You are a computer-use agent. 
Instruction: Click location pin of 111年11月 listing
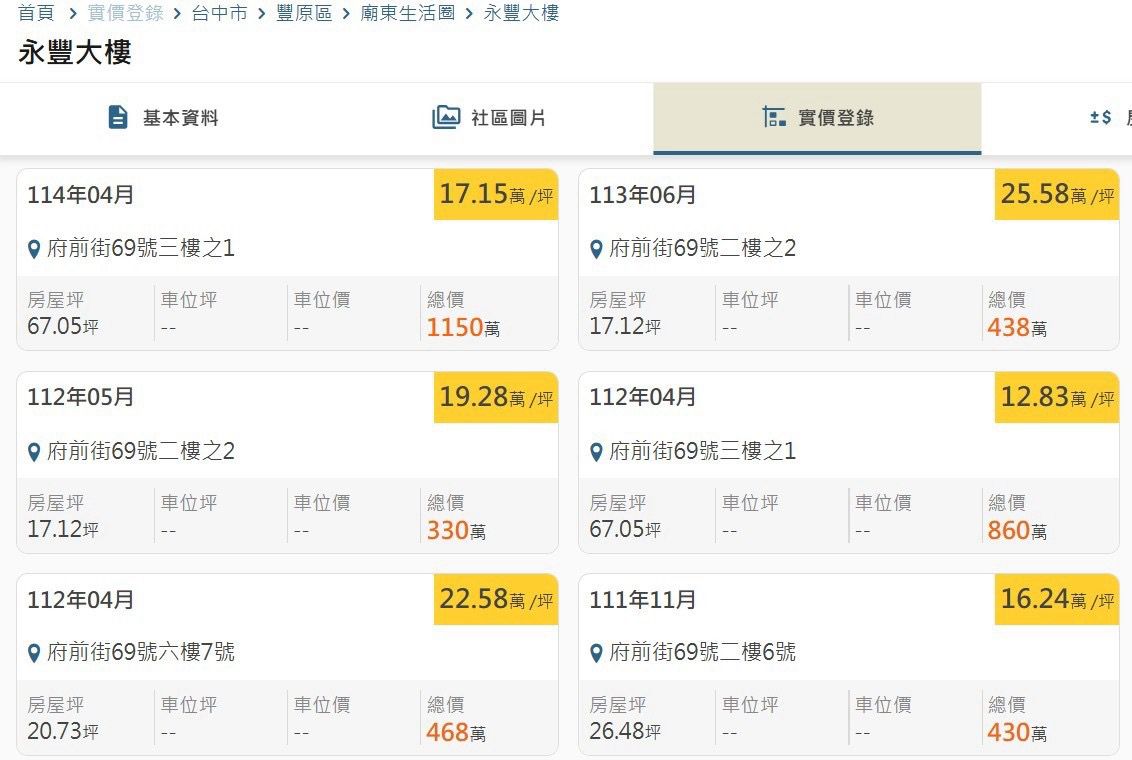point(597,654)
